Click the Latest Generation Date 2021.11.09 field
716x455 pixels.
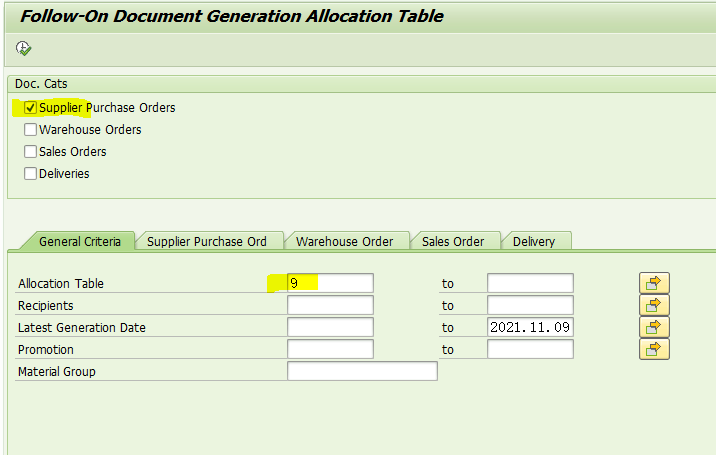click(x=530, y=327)
